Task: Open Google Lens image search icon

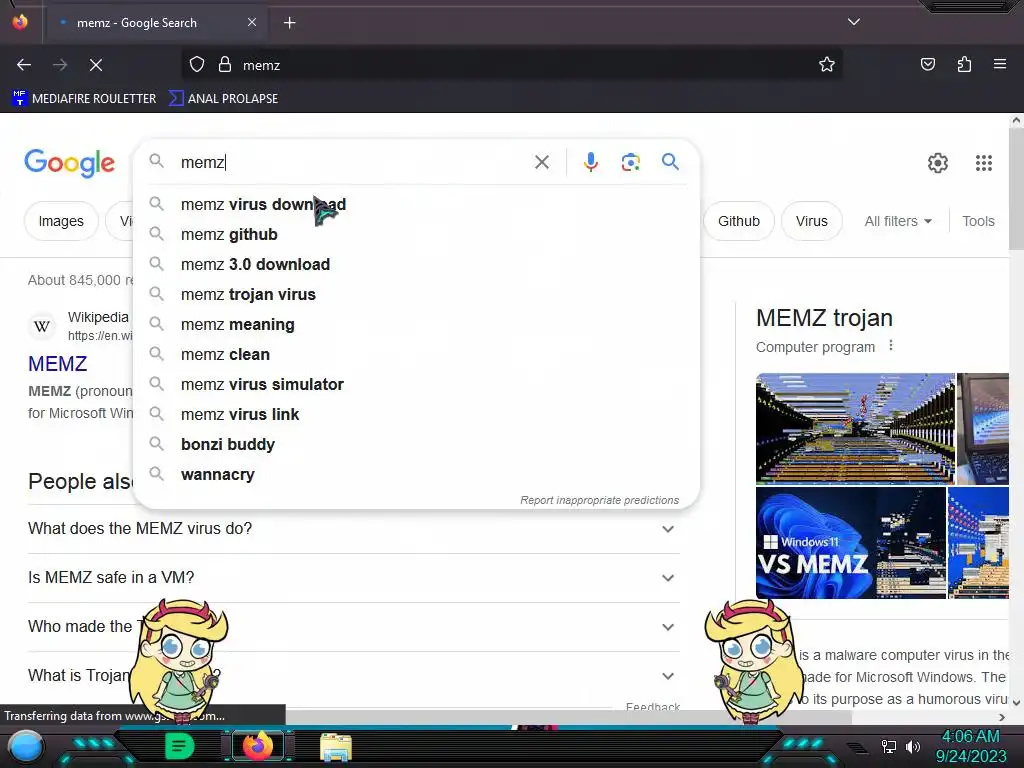Action: coord(630,162)
